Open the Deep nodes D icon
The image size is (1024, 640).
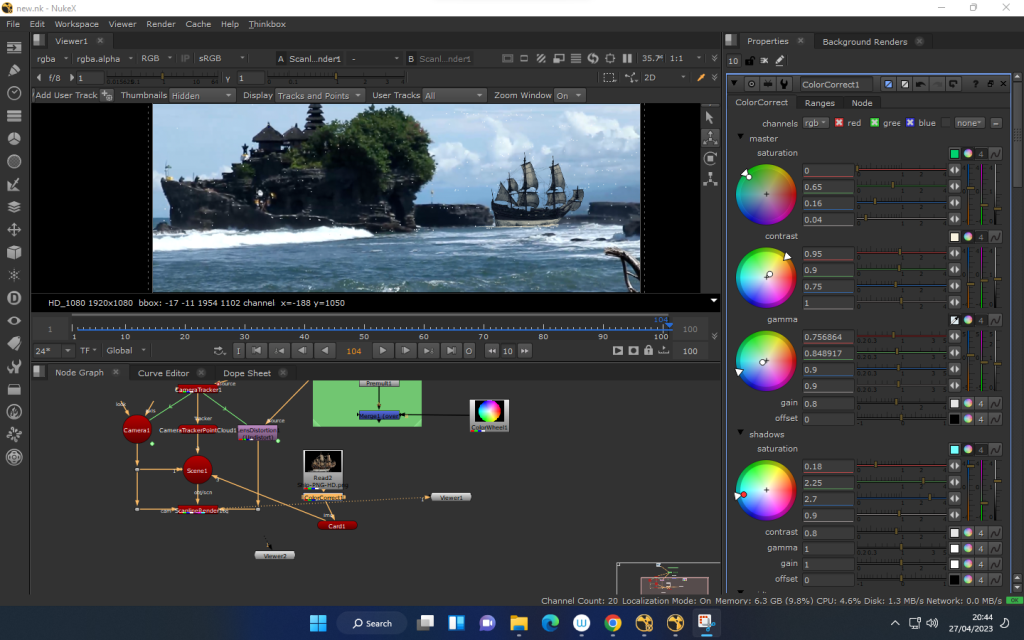(x=14, y=298)
